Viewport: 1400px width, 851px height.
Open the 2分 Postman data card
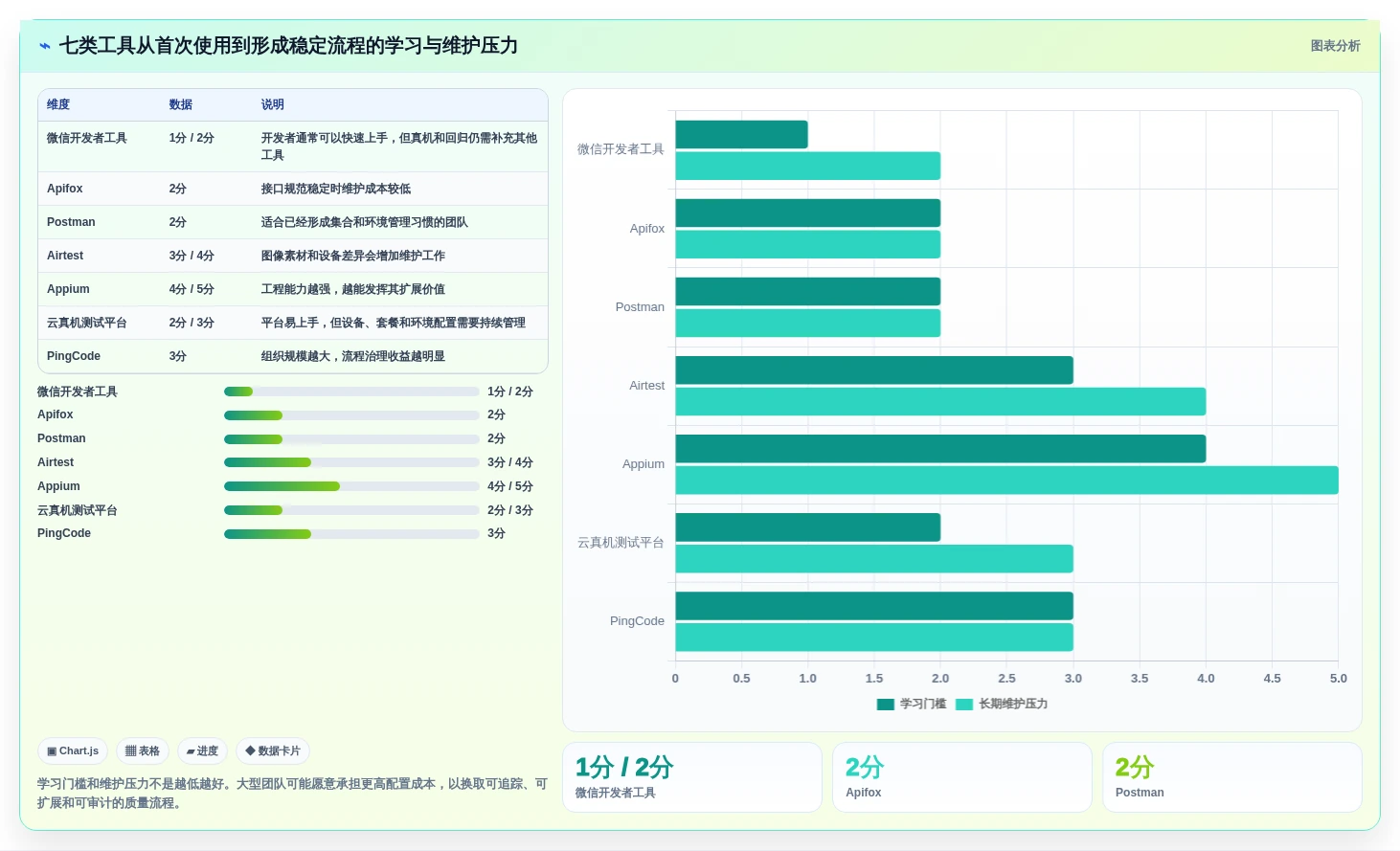(x=1232, y=777)
